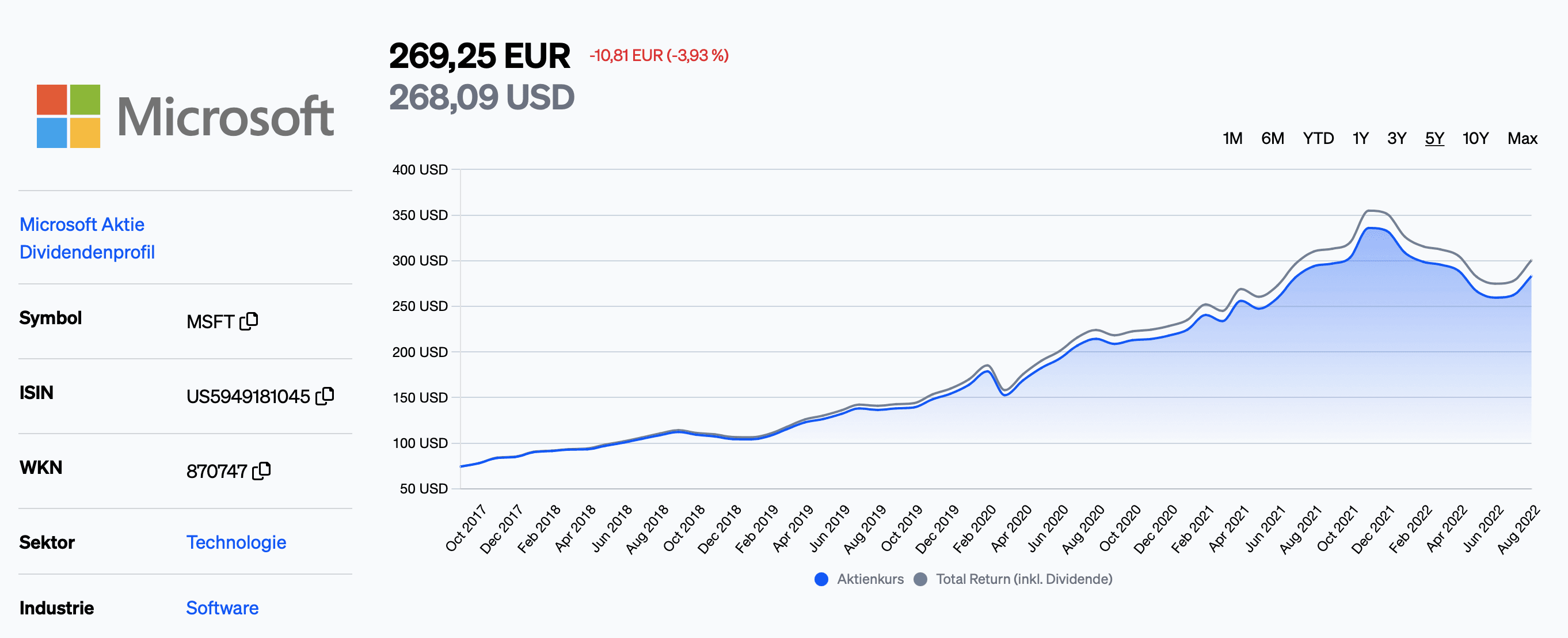Show the 3Y chart range

click(x=1396, y=139)
